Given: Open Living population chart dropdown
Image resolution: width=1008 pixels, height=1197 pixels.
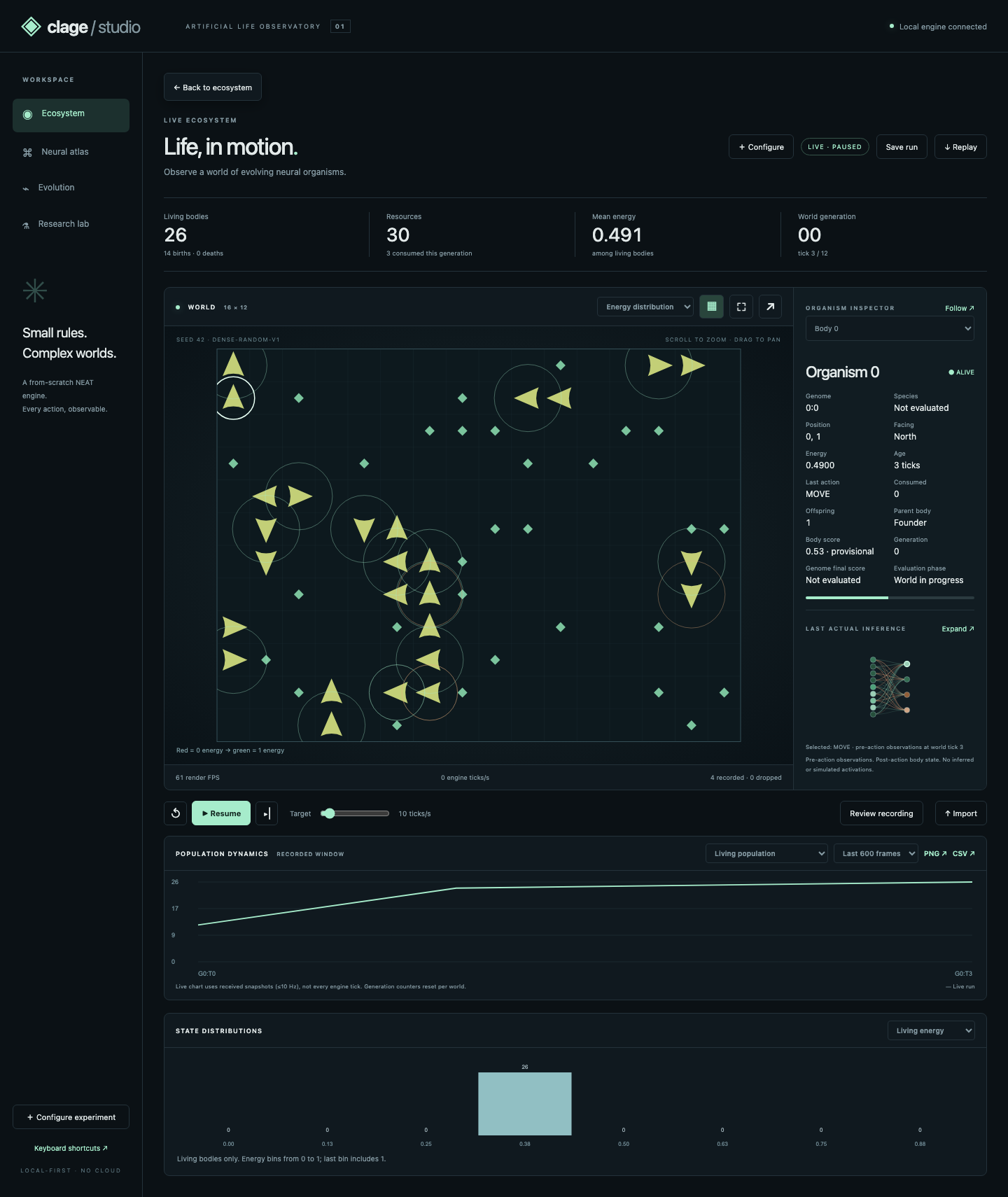Looking at the screenshot, I should 766,853.
